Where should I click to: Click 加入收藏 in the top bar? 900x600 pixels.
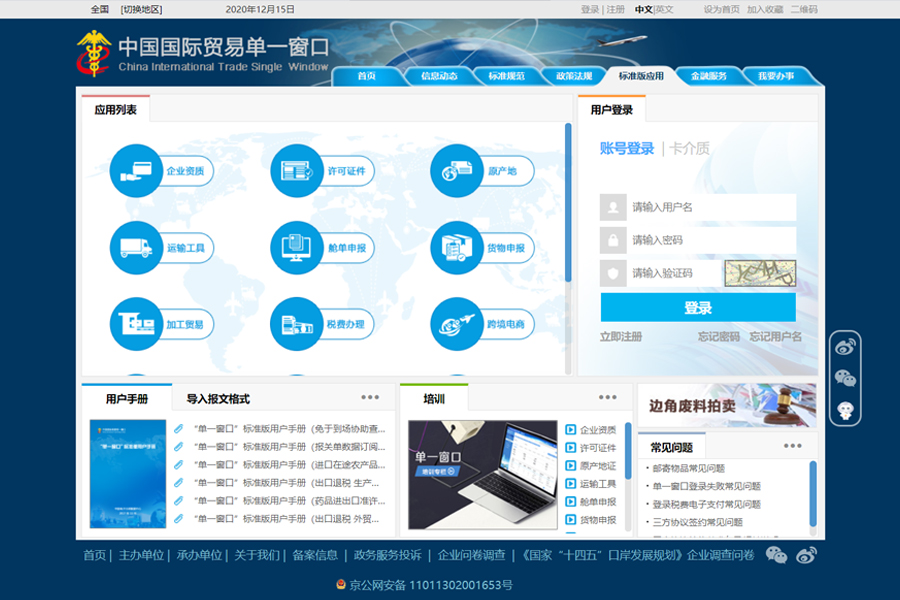click(x=765, y=9)
